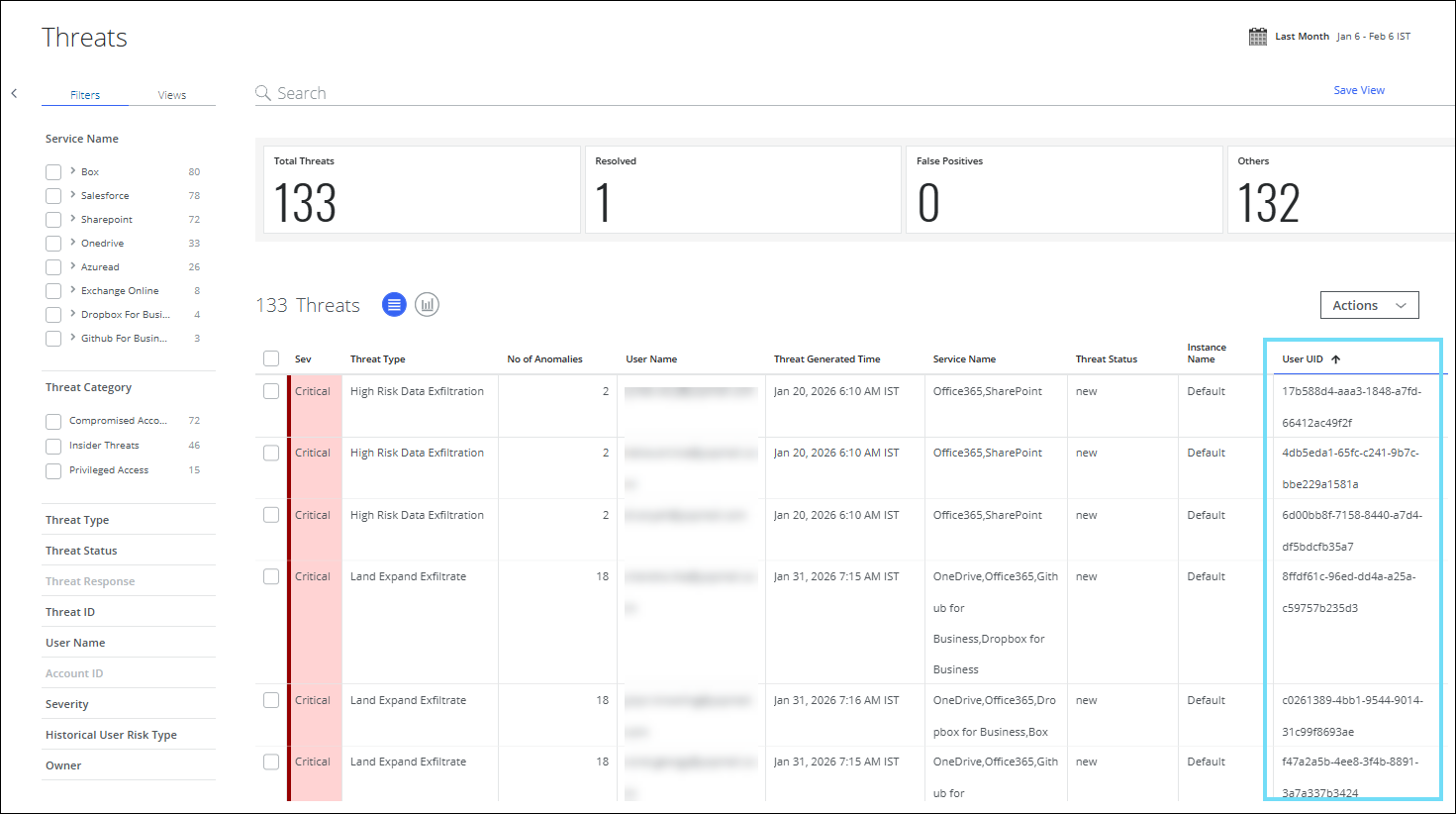Collapse the left filter panel arrow

point(14,94)
